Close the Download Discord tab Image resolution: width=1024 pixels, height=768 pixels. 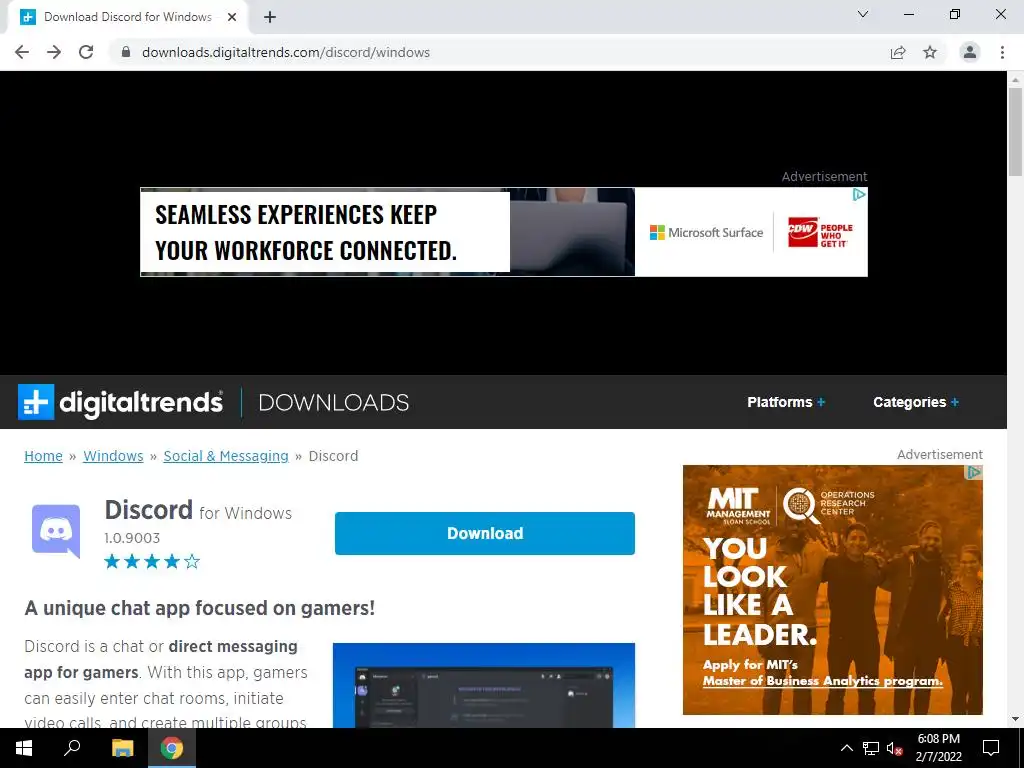coord(232,17)
